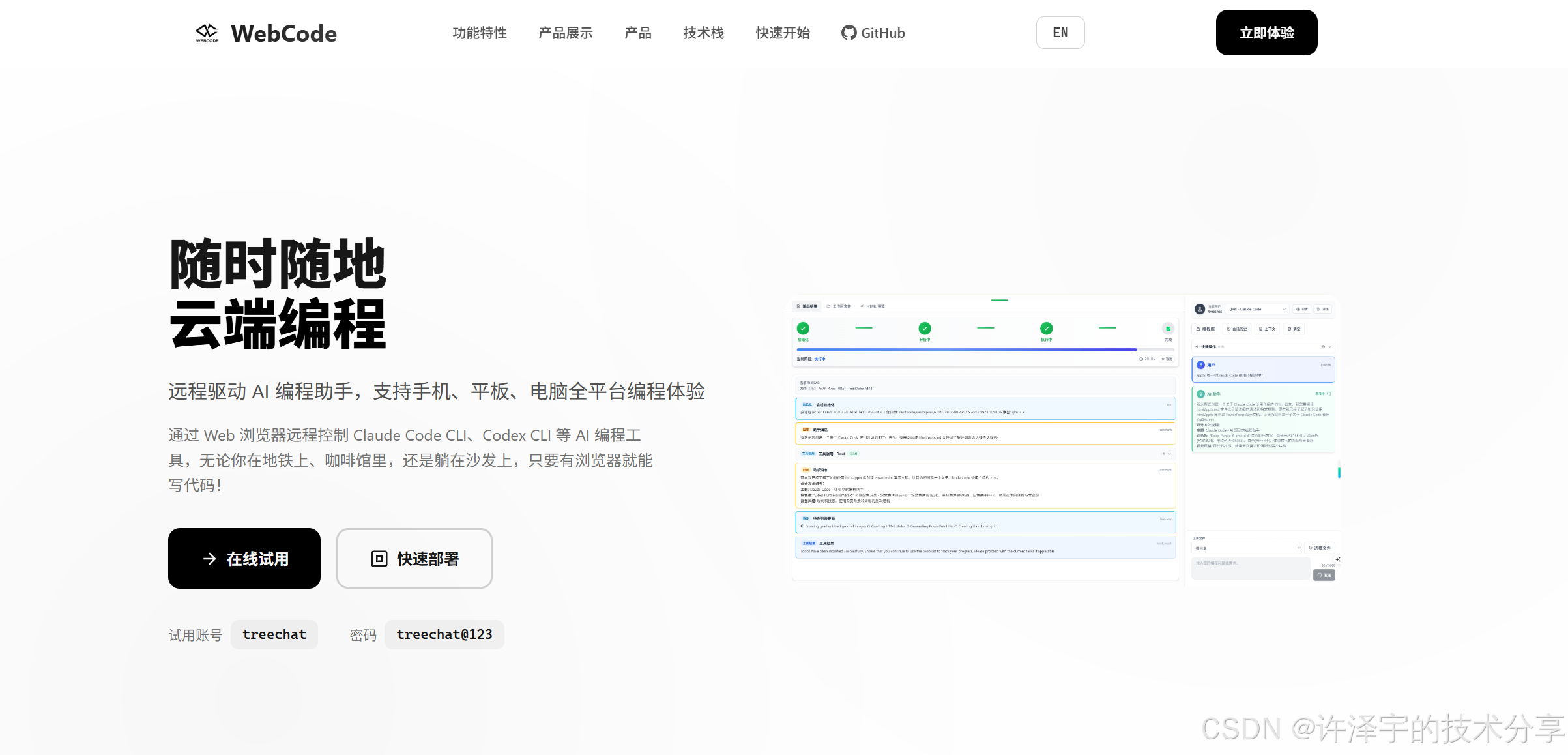Expand the 工具调用 Read row chevron
1568x755 pixels.
pyautogui.click(x=1169, y=454)
